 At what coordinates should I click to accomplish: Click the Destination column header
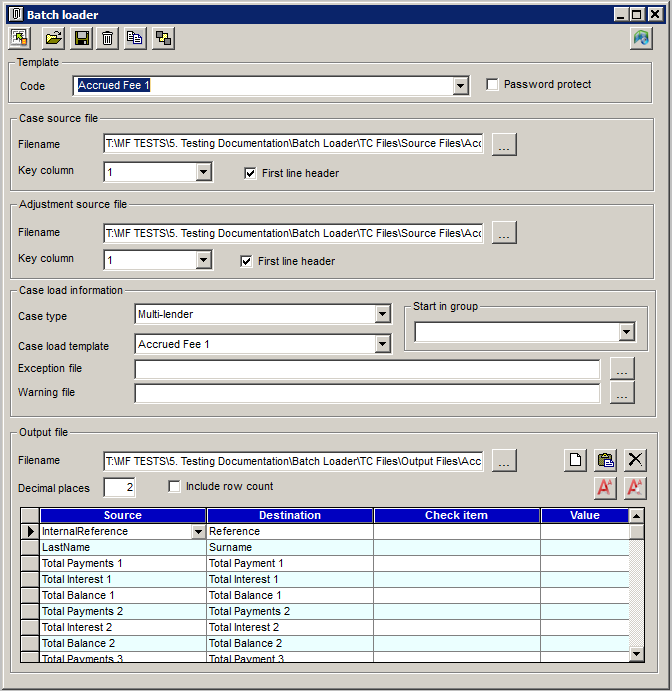[x=290, y=515]
